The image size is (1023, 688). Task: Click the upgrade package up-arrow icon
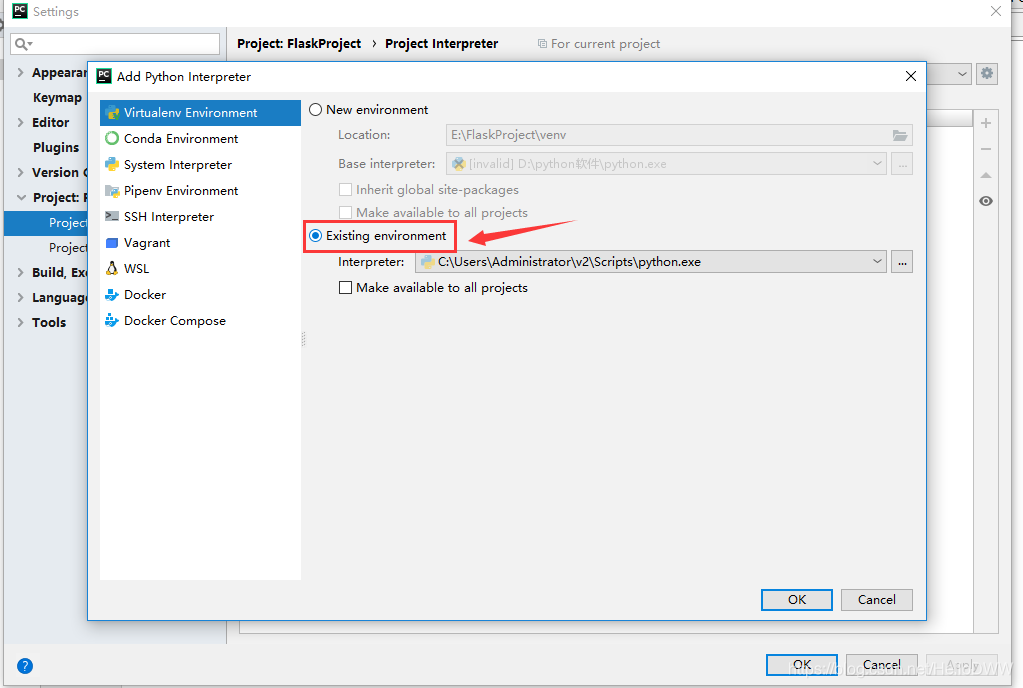pos(986,175)
